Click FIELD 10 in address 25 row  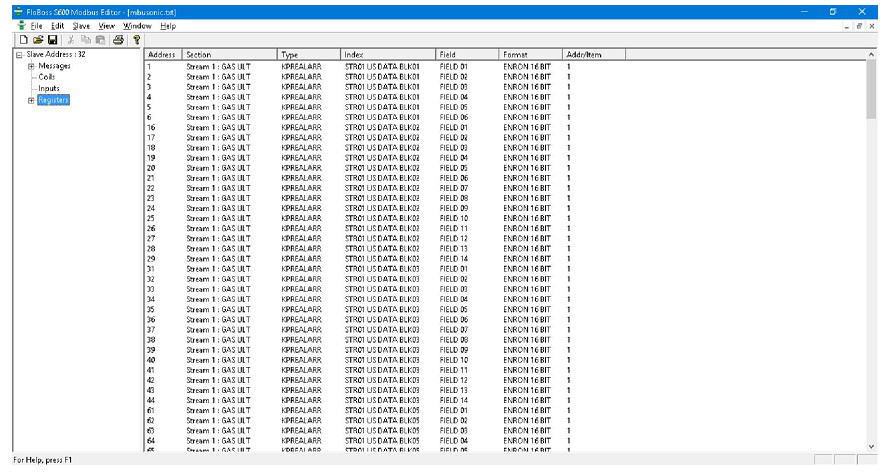453,218
